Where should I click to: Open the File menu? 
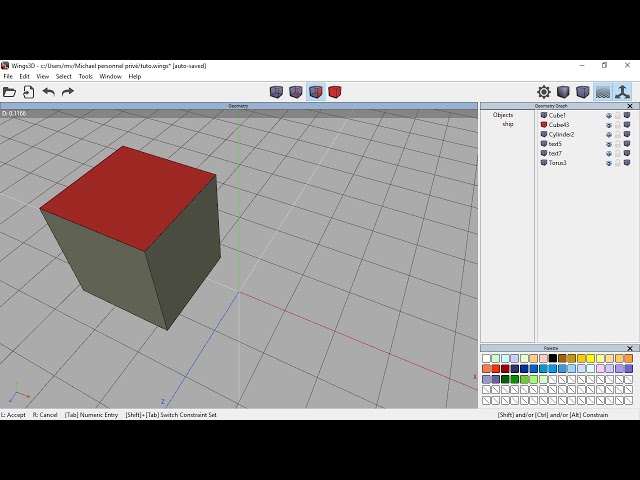click(8, 76)
